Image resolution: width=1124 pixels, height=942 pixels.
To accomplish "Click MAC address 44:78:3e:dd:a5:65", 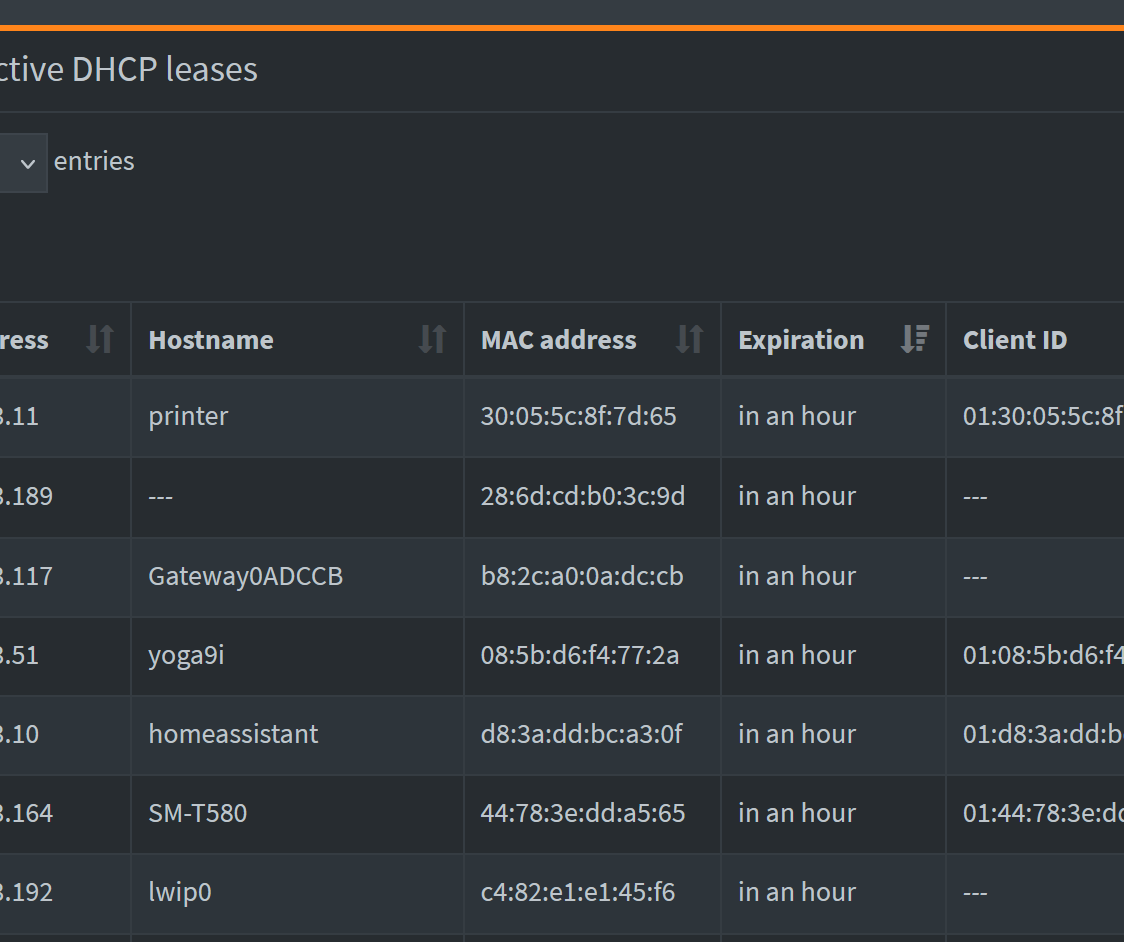I will pyautogui.click(x=583, y=814).
